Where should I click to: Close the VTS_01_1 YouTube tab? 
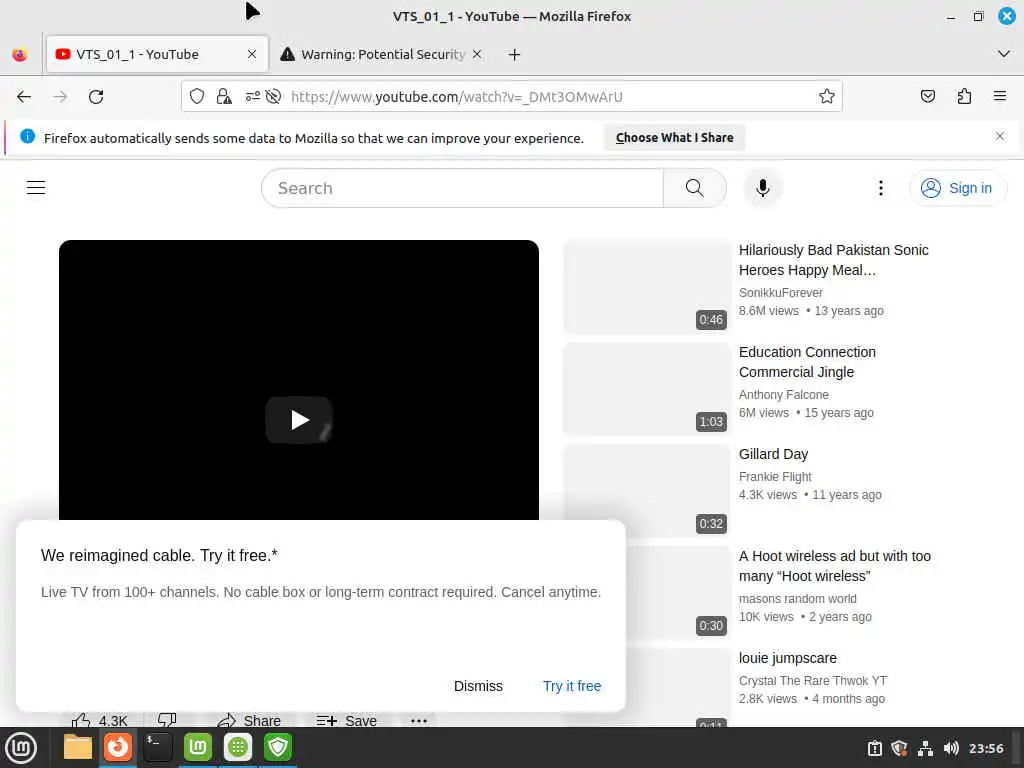(x=252, y=54)
